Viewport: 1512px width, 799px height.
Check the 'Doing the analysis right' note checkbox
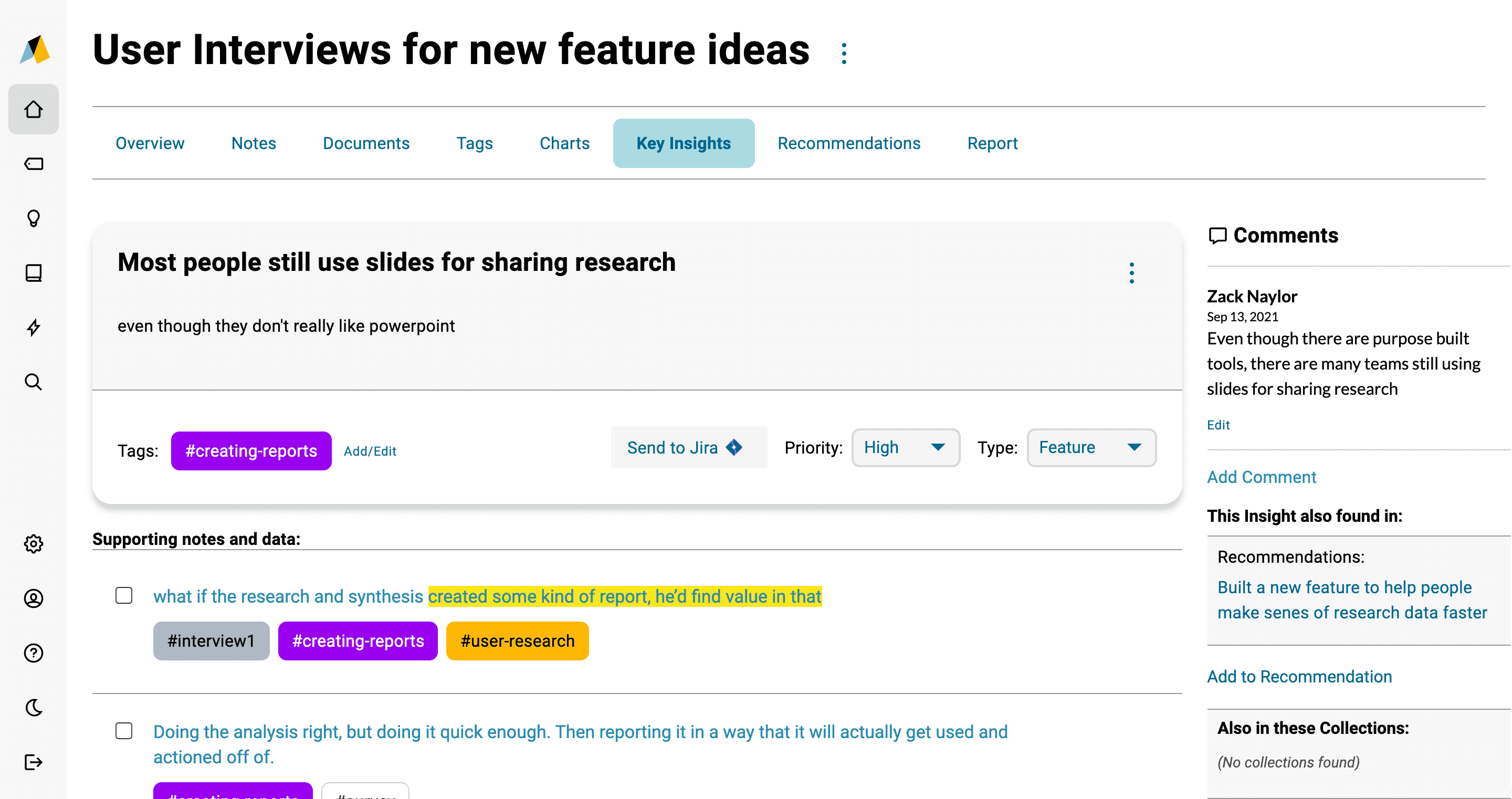click(x=124, y=731)
